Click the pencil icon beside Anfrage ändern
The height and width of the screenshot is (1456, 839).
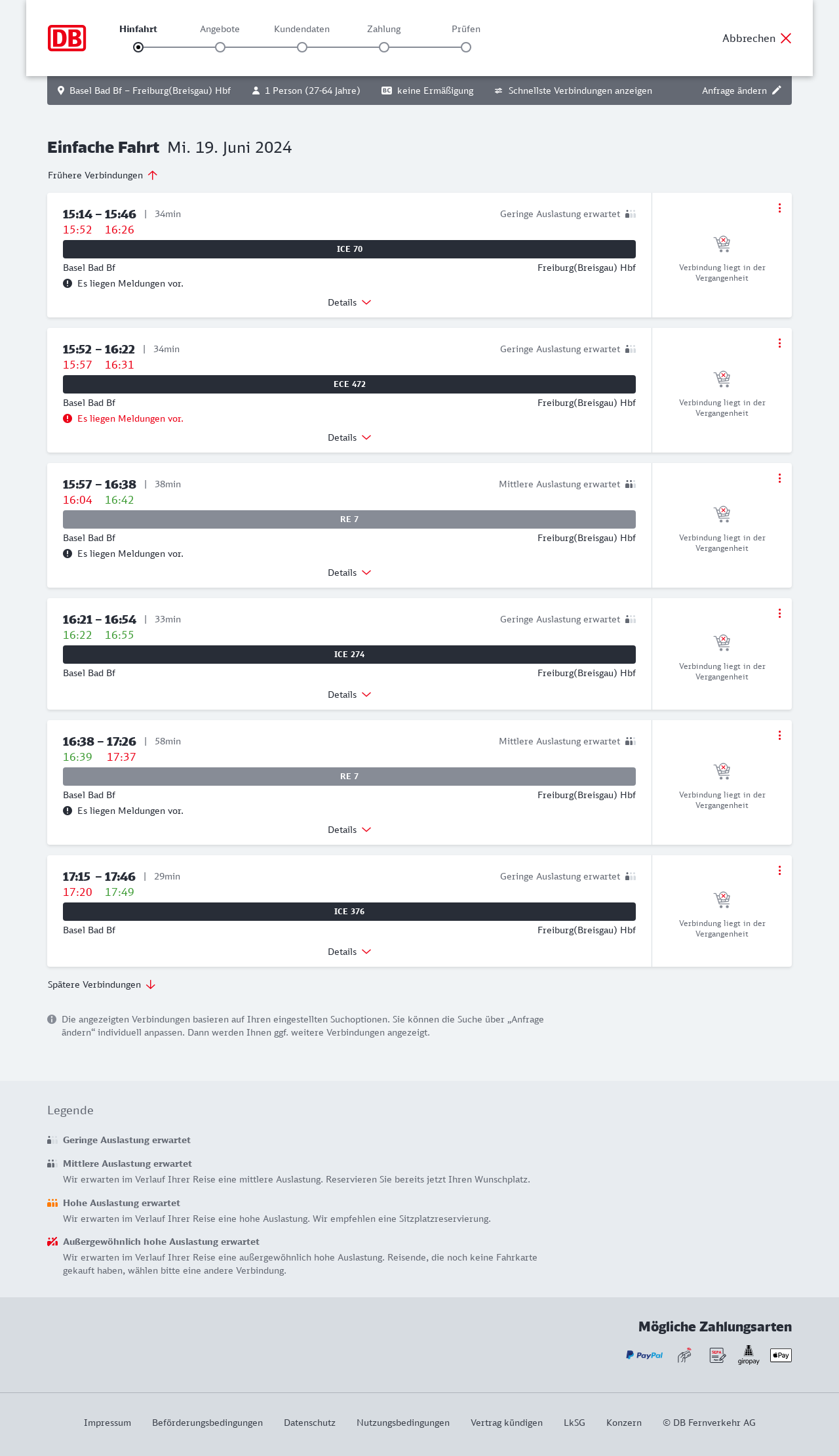point(777,91)
